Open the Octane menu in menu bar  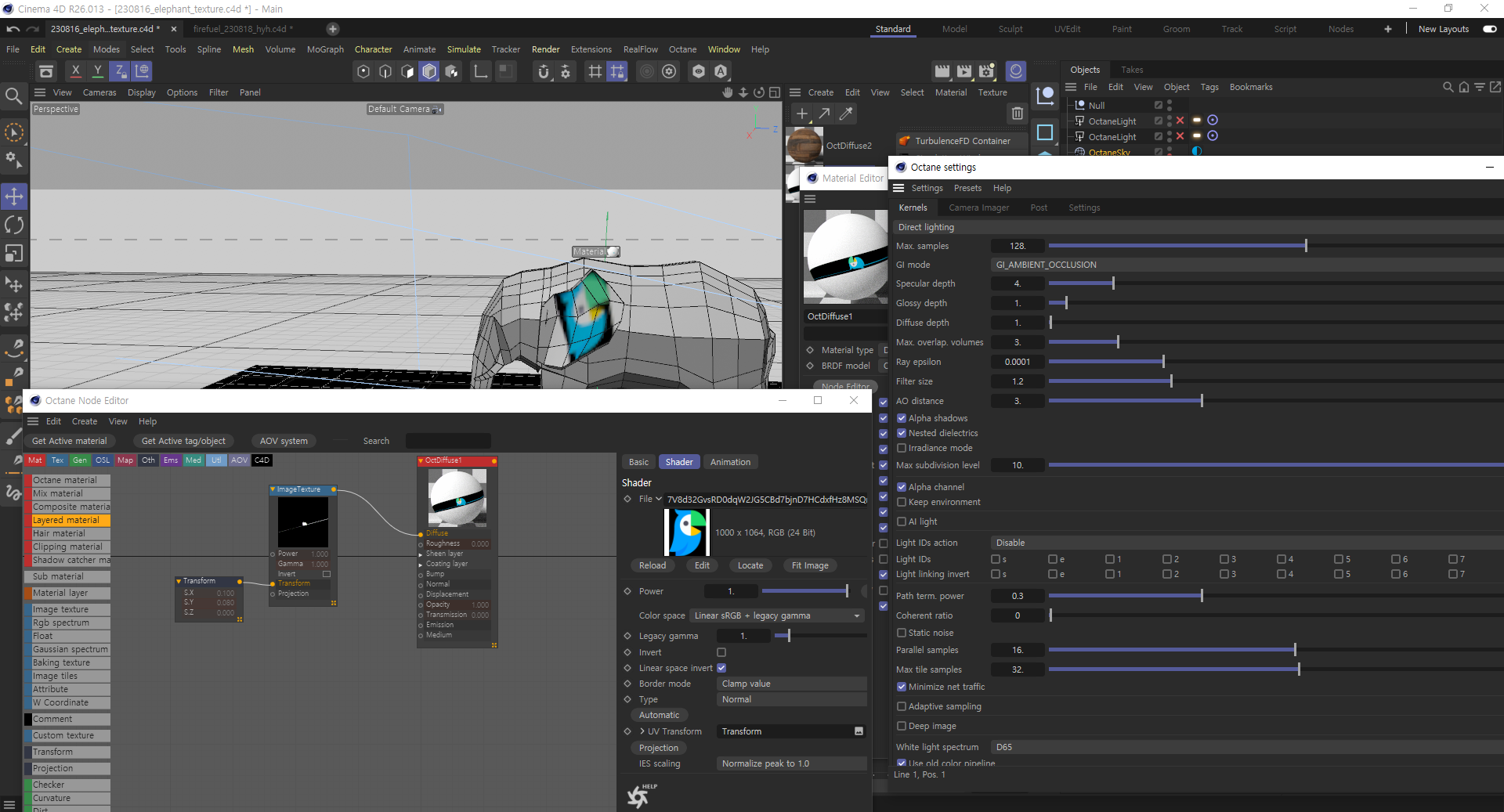[x=682, y=49]
